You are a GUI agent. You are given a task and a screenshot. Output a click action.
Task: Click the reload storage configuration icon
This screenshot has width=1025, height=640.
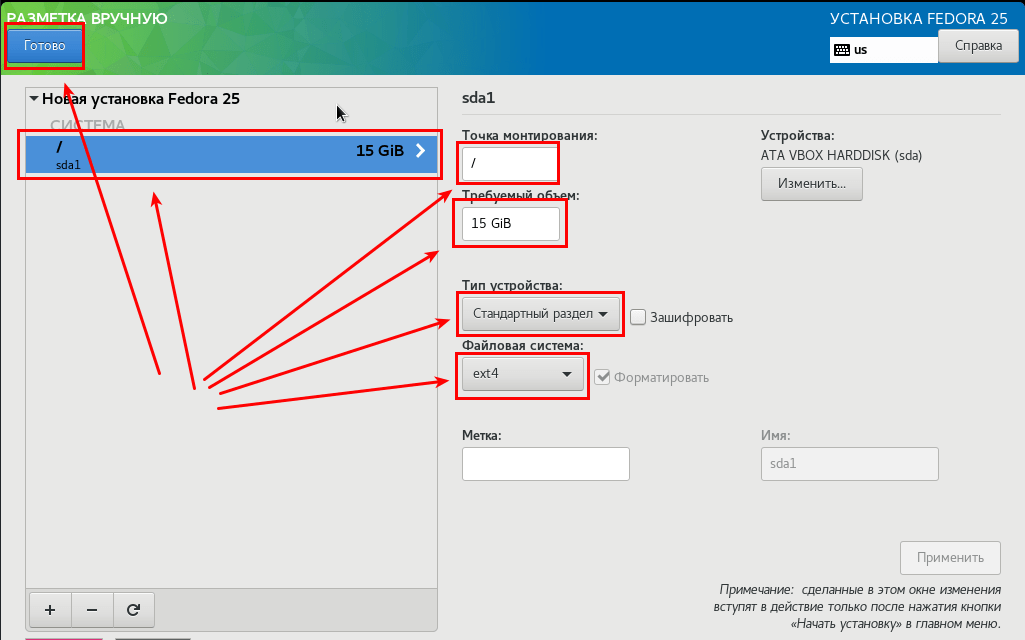click(133, 610)
